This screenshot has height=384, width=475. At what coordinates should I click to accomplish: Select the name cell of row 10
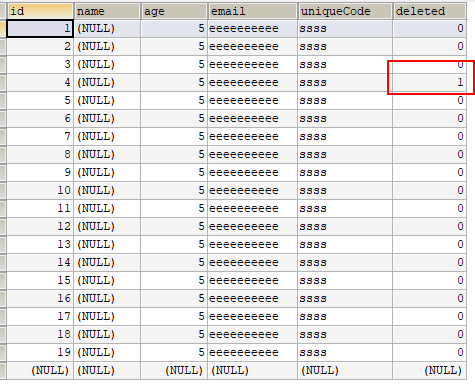click(x=107, y=190)
